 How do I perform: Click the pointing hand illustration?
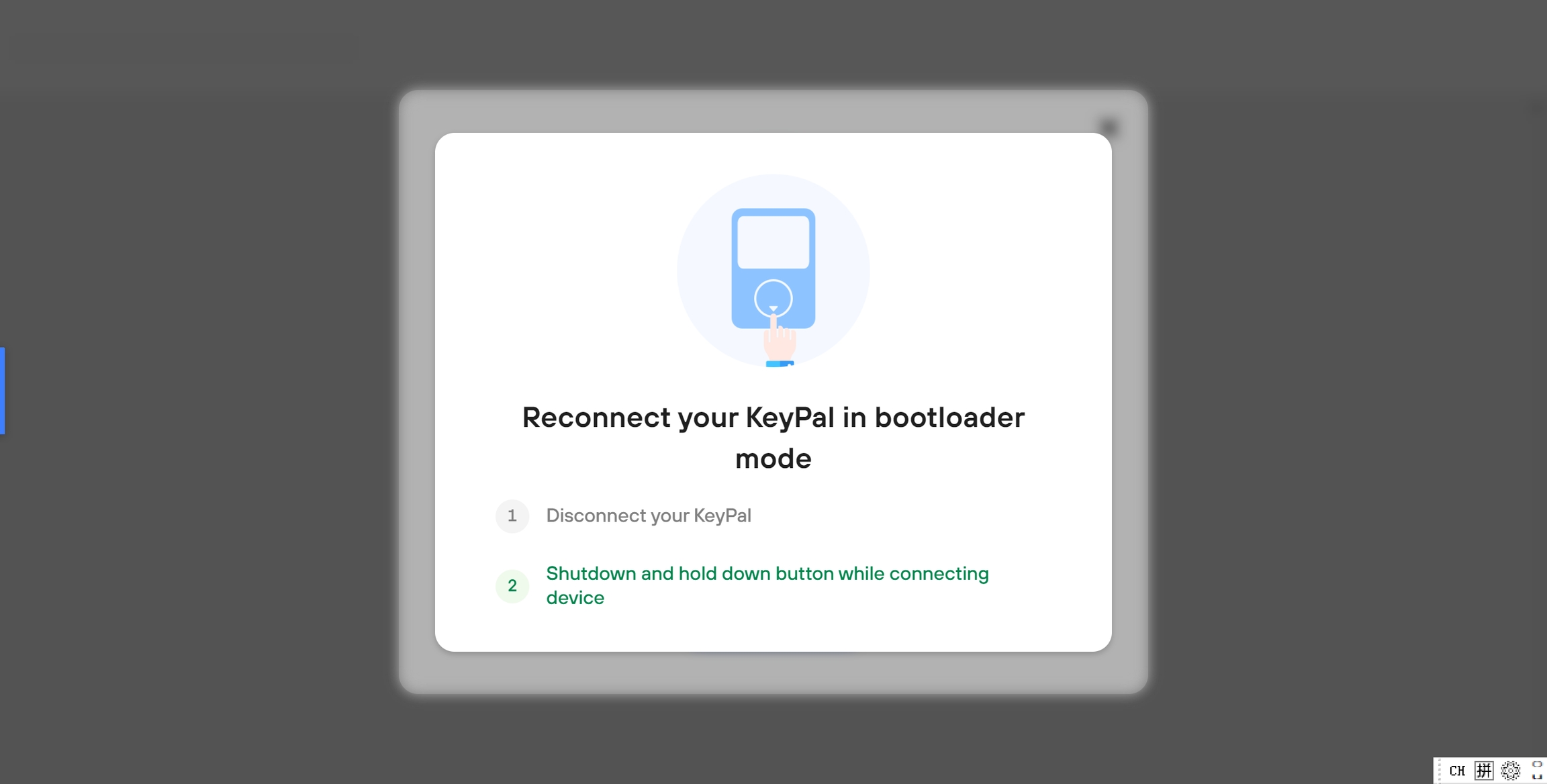pyautogui.click(x=780, y=341)
